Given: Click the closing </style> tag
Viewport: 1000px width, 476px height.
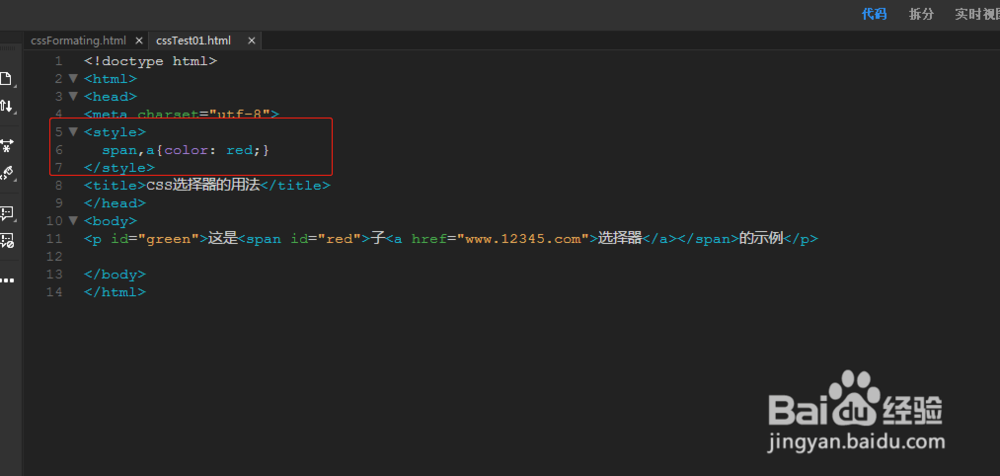Looking at the screenshot, I should [x=119, y=168].
